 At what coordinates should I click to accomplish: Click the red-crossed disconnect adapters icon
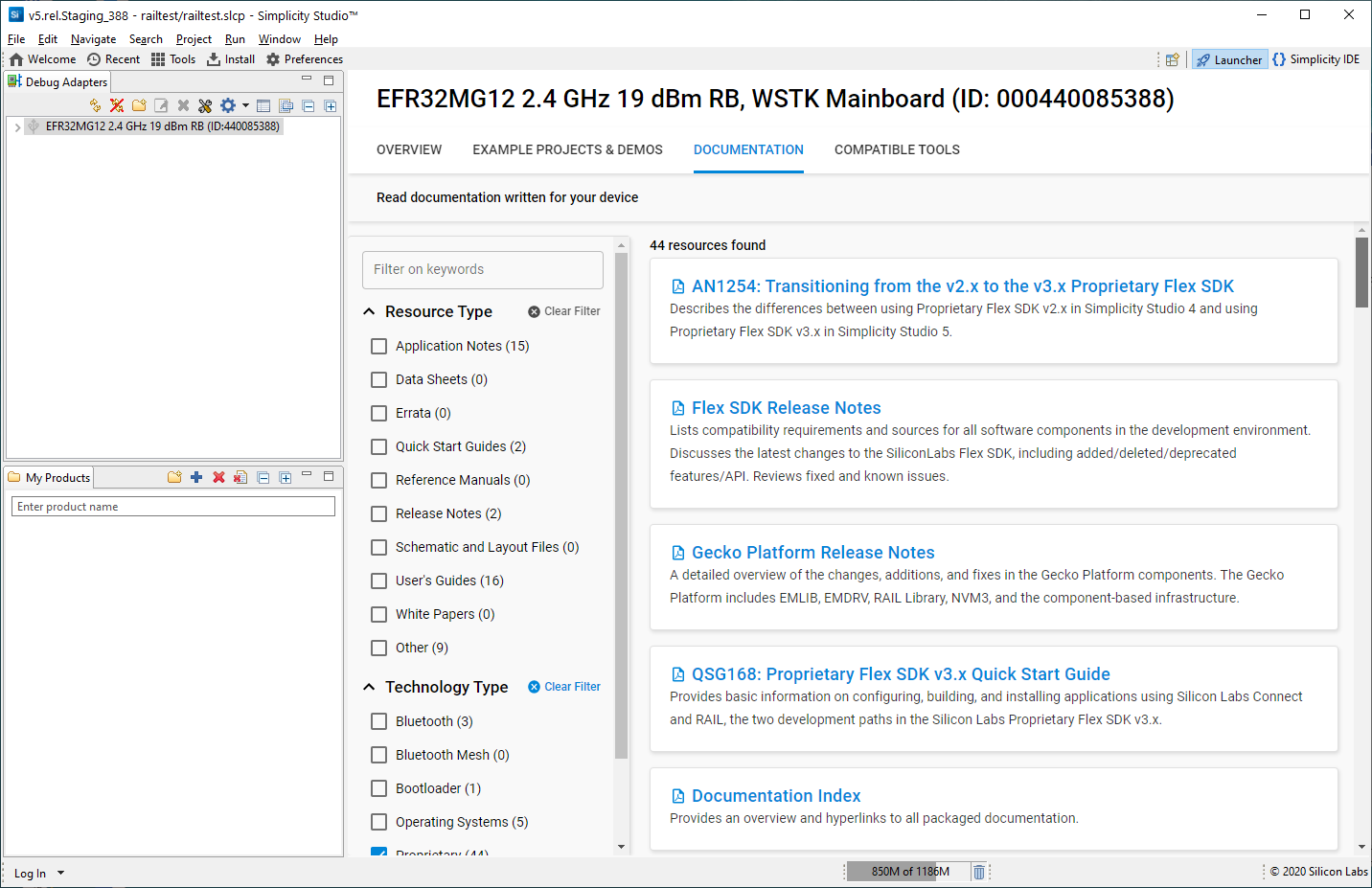117,105
